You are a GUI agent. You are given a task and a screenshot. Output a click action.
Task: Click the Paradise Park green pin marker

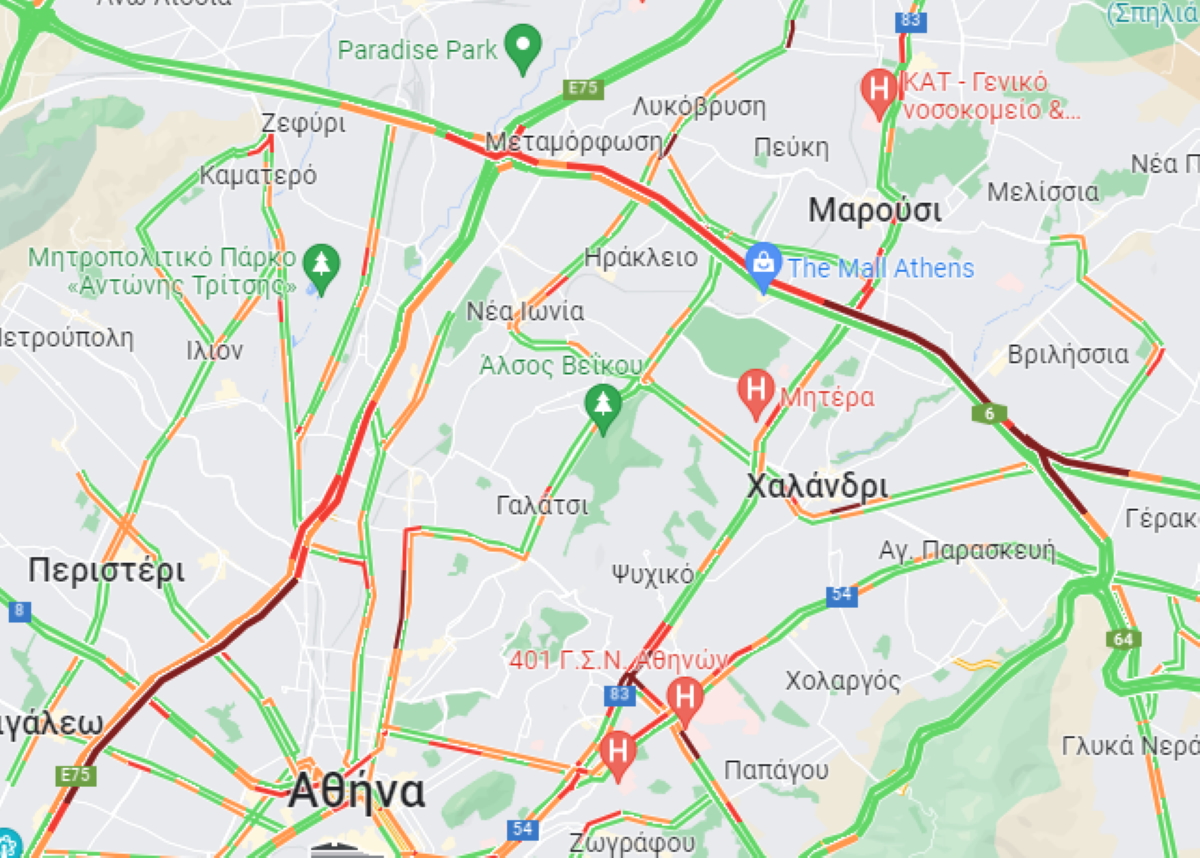[522, 48]
